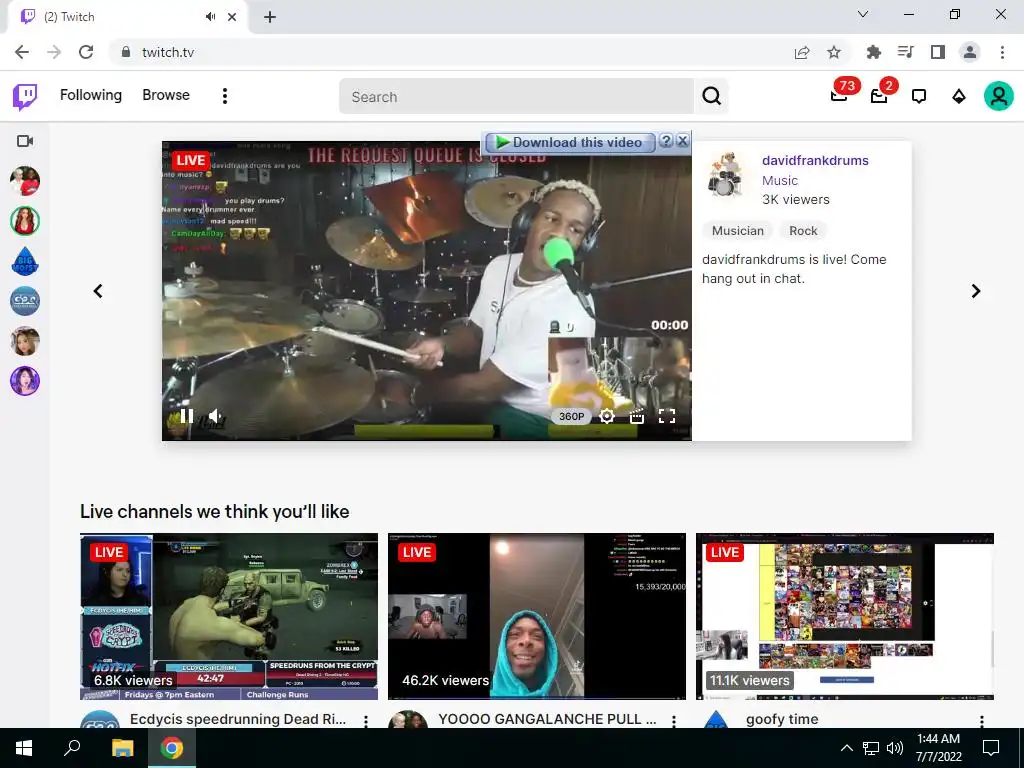Open the Following page
This screenshot has width=1024, height=768.
tap(91, 95)
